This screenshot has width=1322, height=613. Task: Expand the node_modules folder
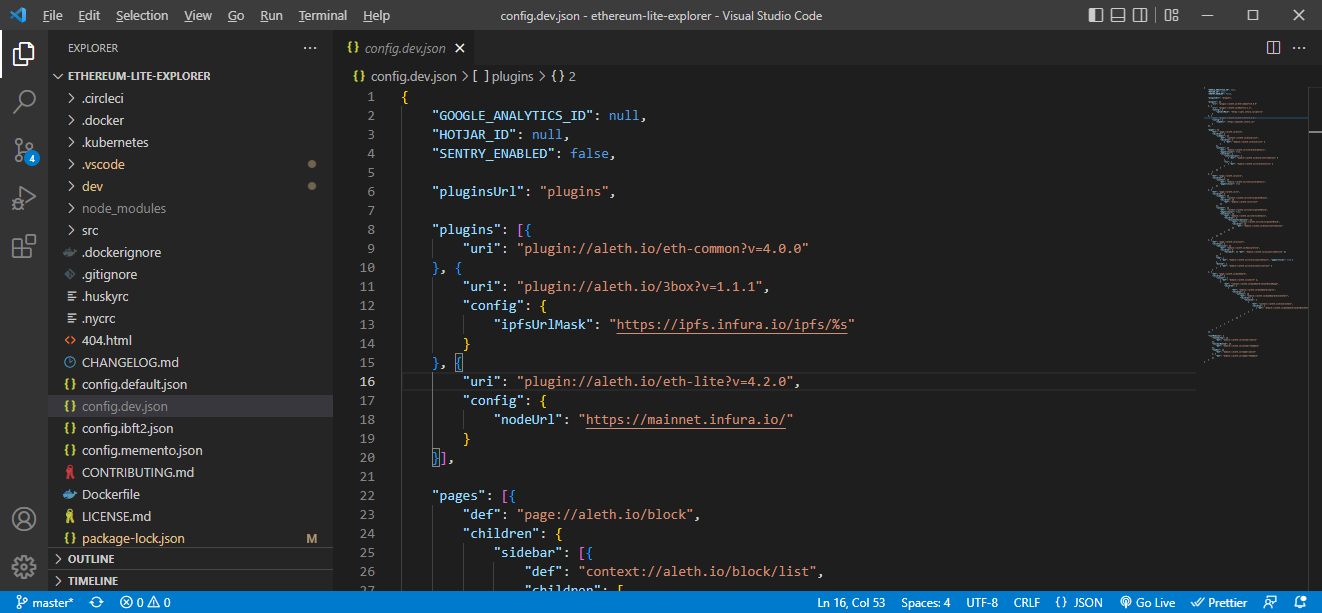click(x=190, y=208)
